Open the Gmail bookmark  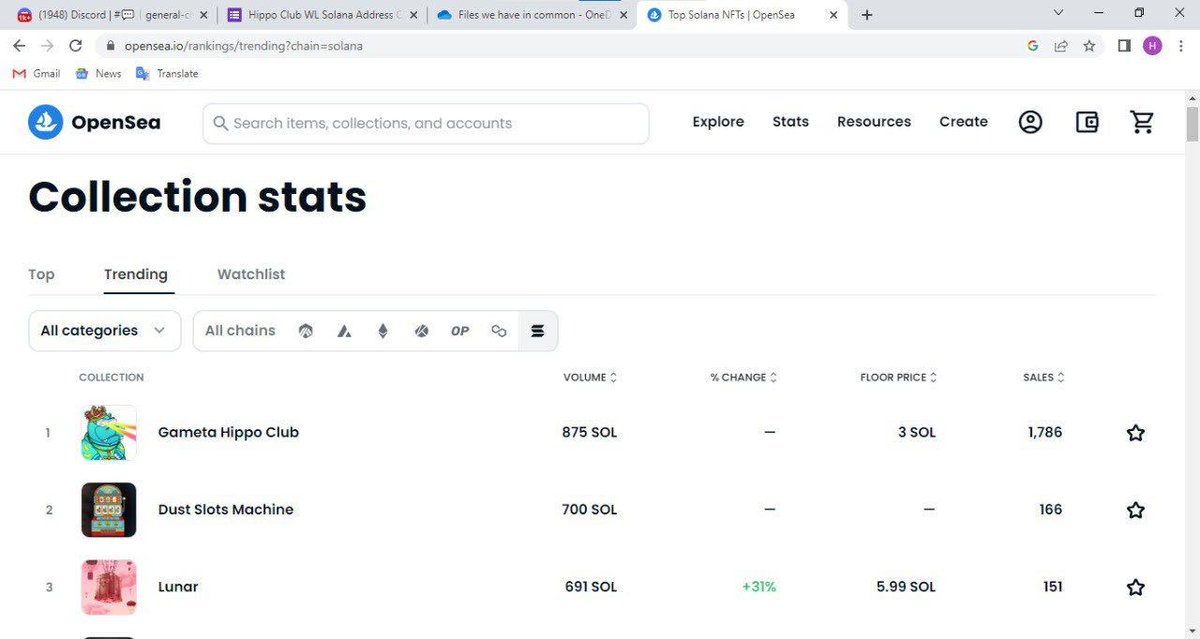coord(36,74)
